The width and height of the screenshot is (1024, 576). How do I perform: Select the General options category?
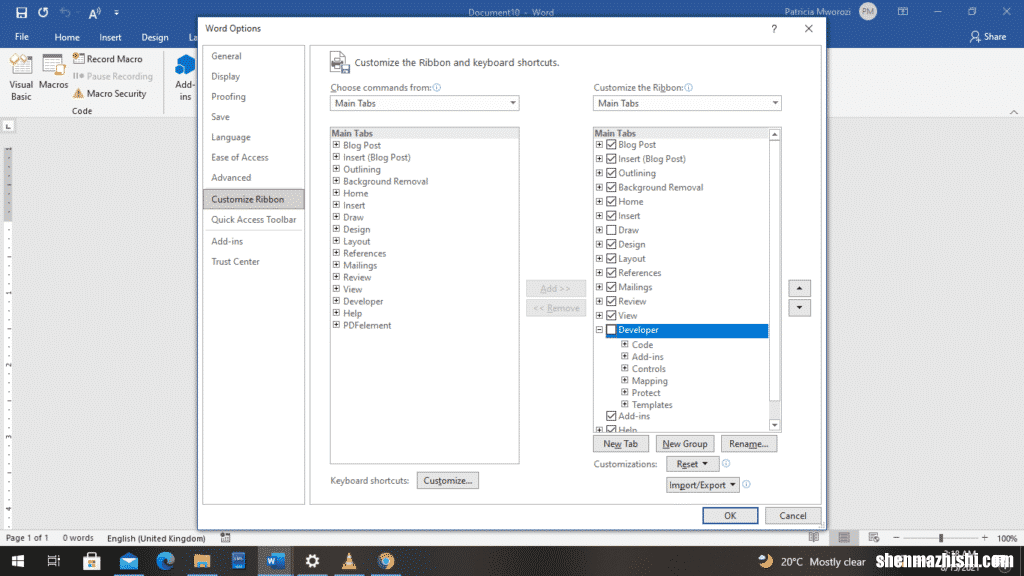pos(253,56)
